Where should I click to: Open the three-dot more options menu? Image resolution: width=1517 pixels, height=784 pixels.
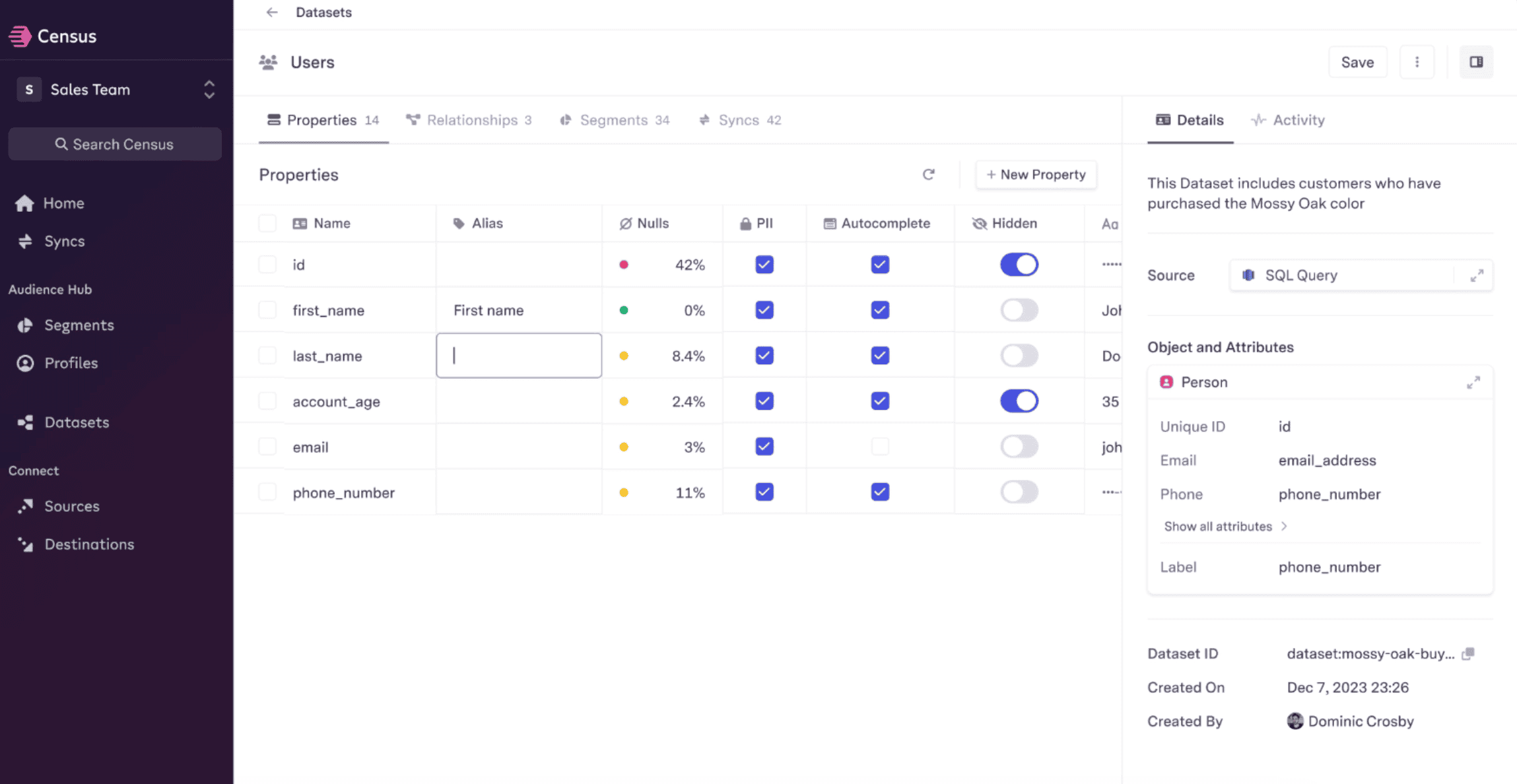(x=1417, y=62)
